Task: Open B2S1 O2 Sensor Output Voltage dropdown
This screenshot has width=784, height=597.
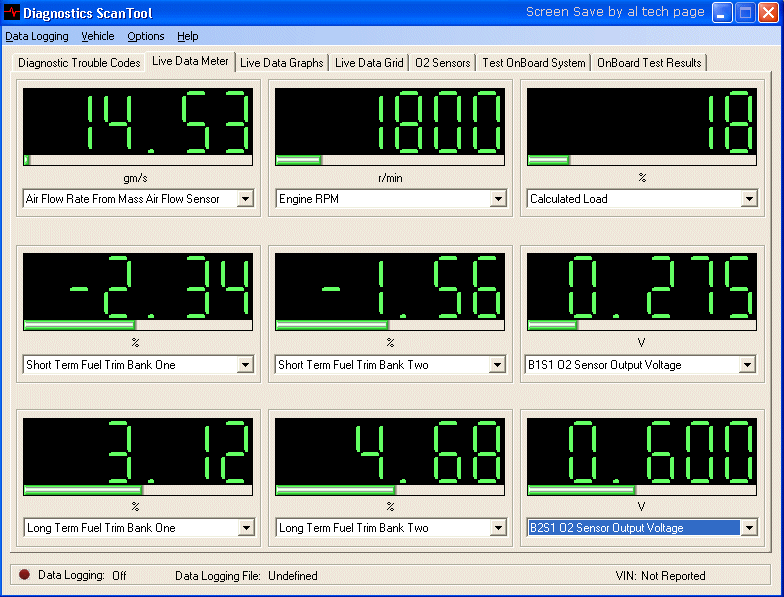Action: click(x=748, y=528)
